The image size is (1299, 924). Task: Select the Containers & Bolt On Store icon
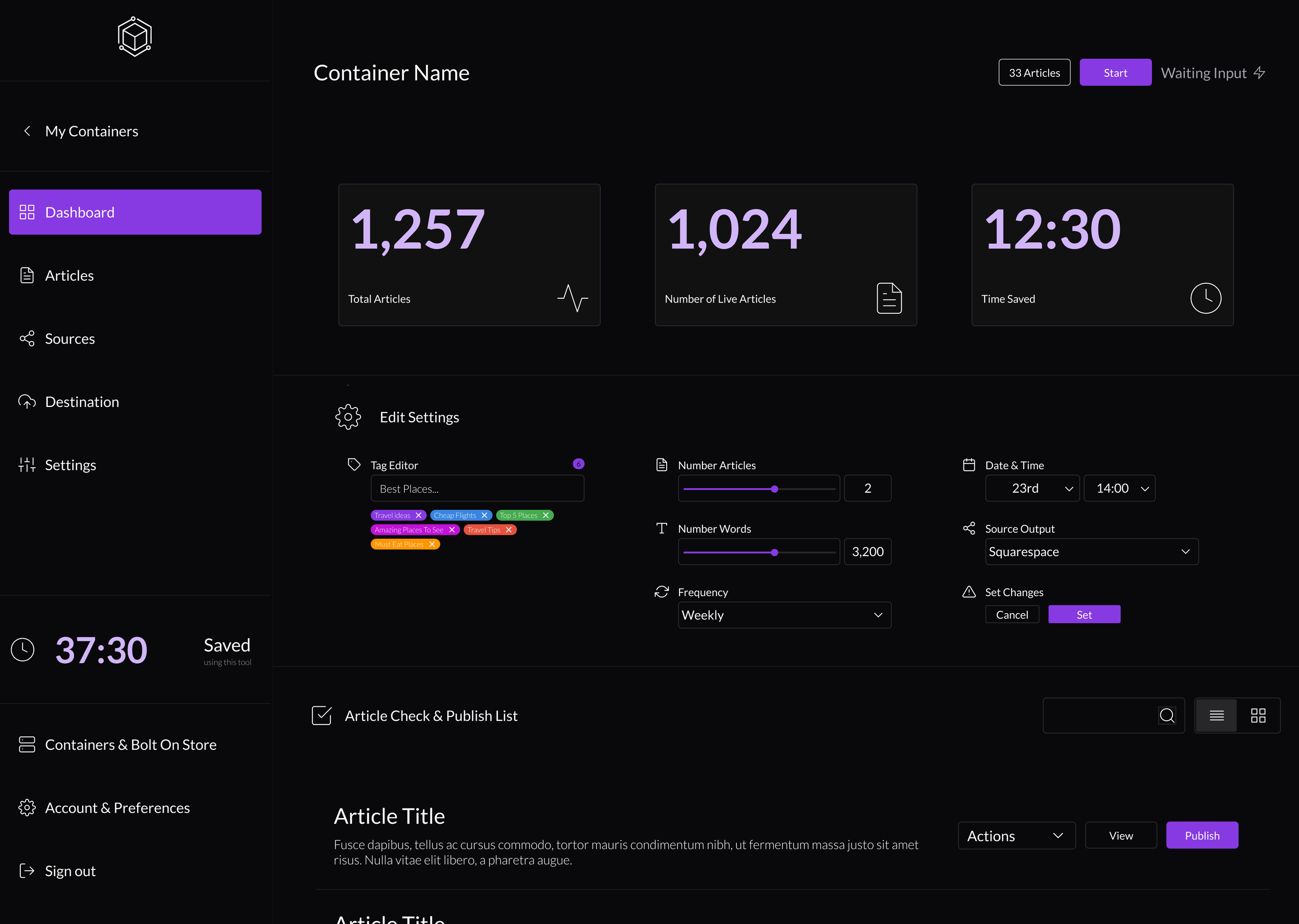point(26,744)
